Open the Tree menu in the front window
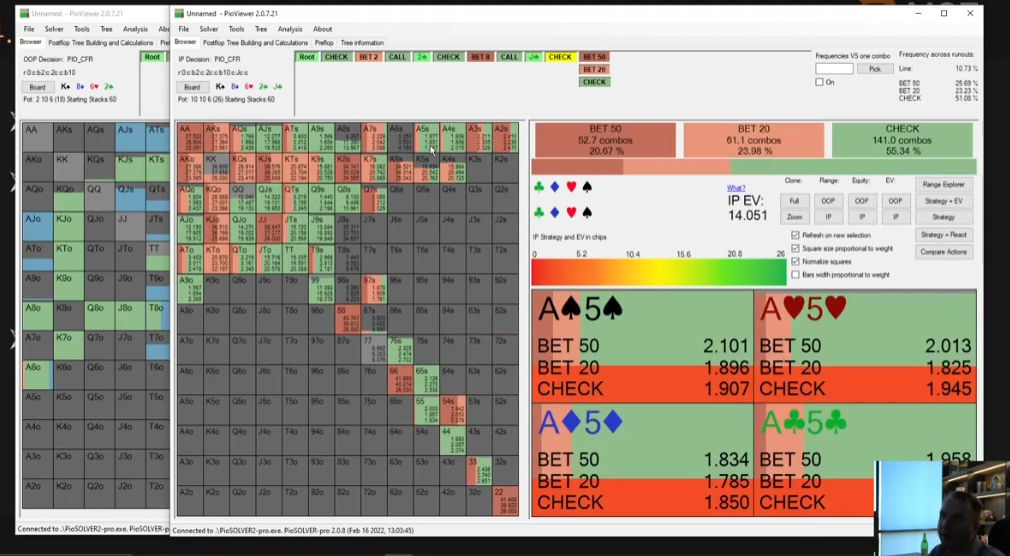Image resolution: width=1010 pixels, height=556 pixels. 261,29
